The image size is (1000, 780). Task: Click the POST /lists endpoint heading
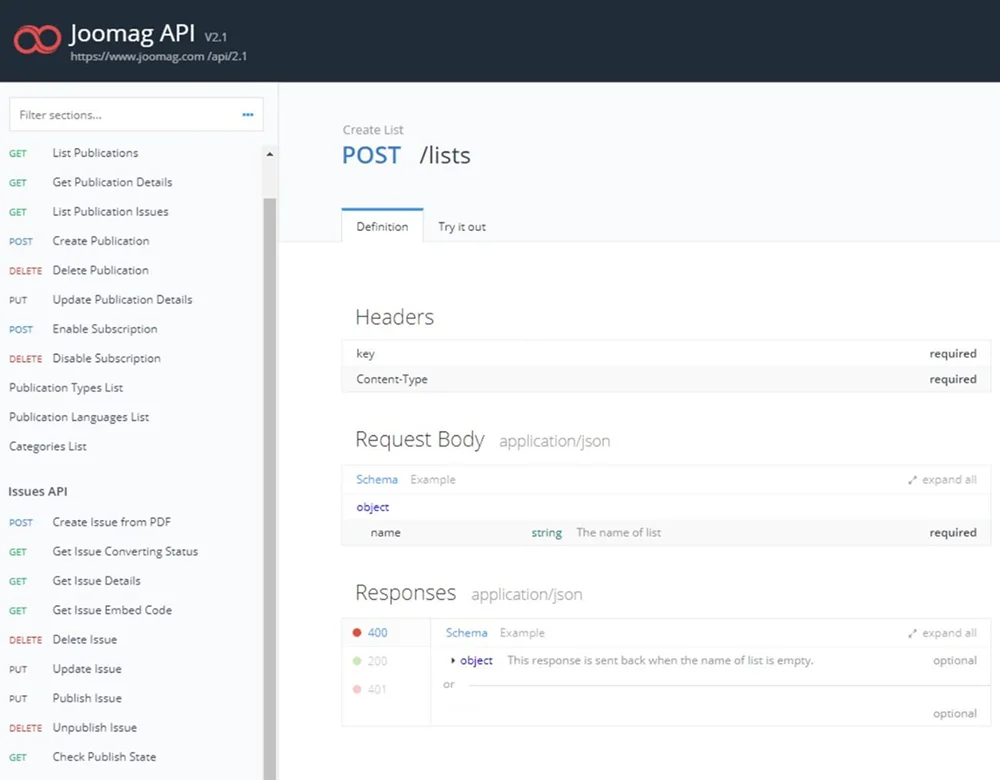(406, 155)
